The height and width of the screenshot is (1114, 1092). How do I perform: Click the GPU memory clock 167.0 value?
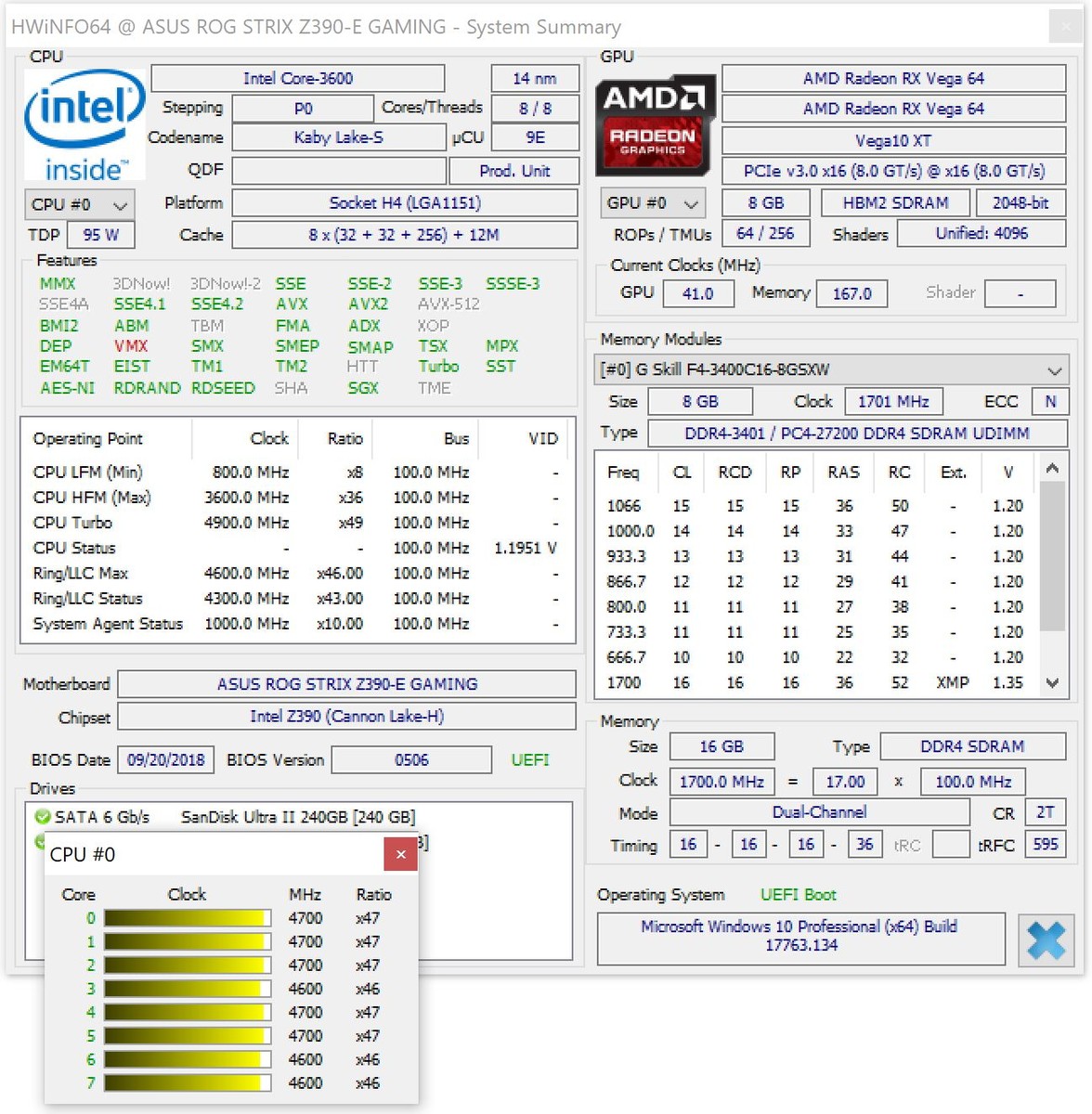click(851, 293)
